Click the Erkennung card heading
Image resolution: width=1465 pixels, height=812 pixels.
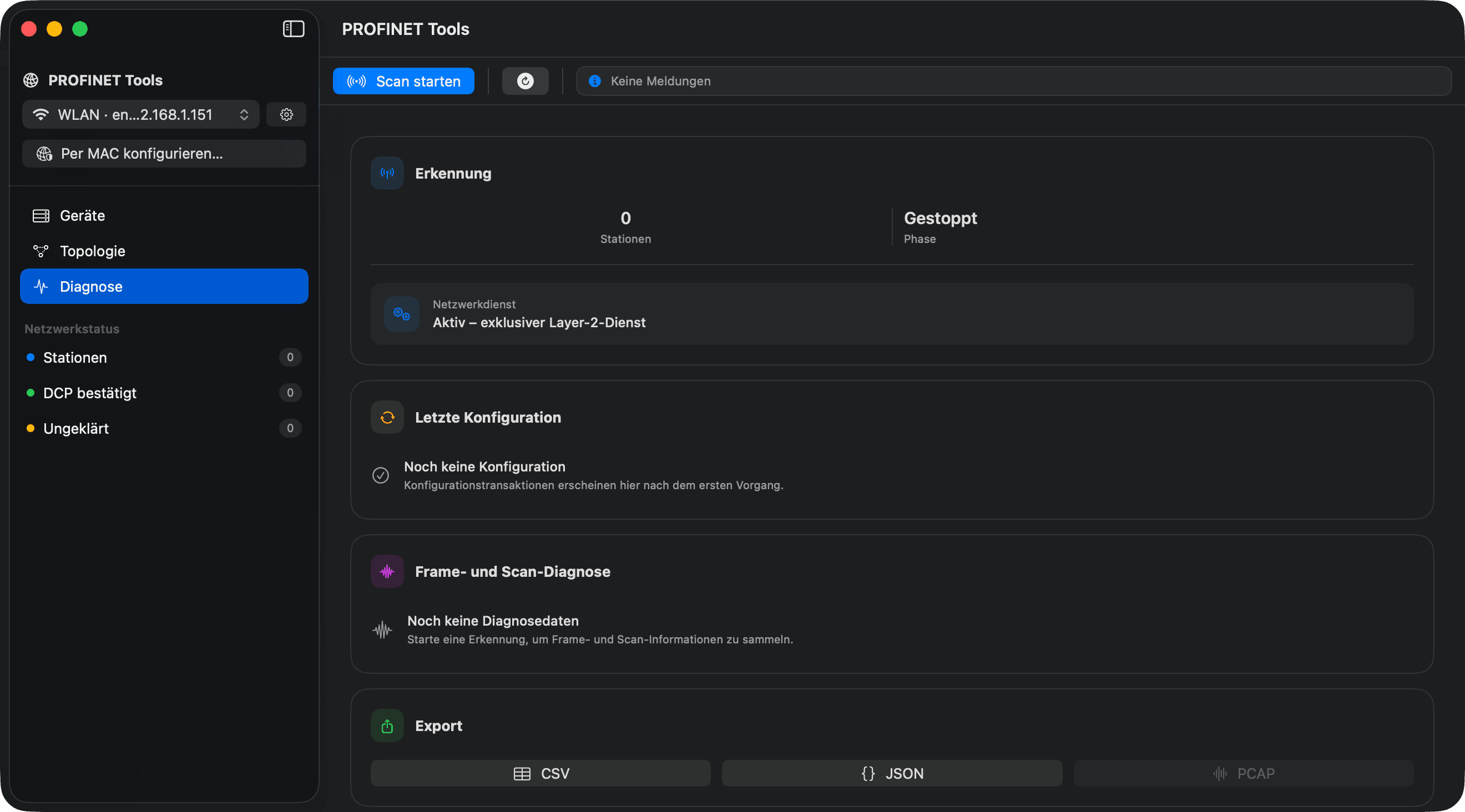pyautogui.click(x=453, y=173)
